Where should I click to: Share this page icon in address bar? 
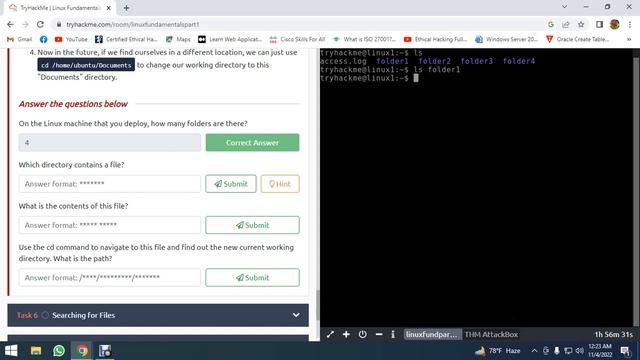(x=566, y=24)
